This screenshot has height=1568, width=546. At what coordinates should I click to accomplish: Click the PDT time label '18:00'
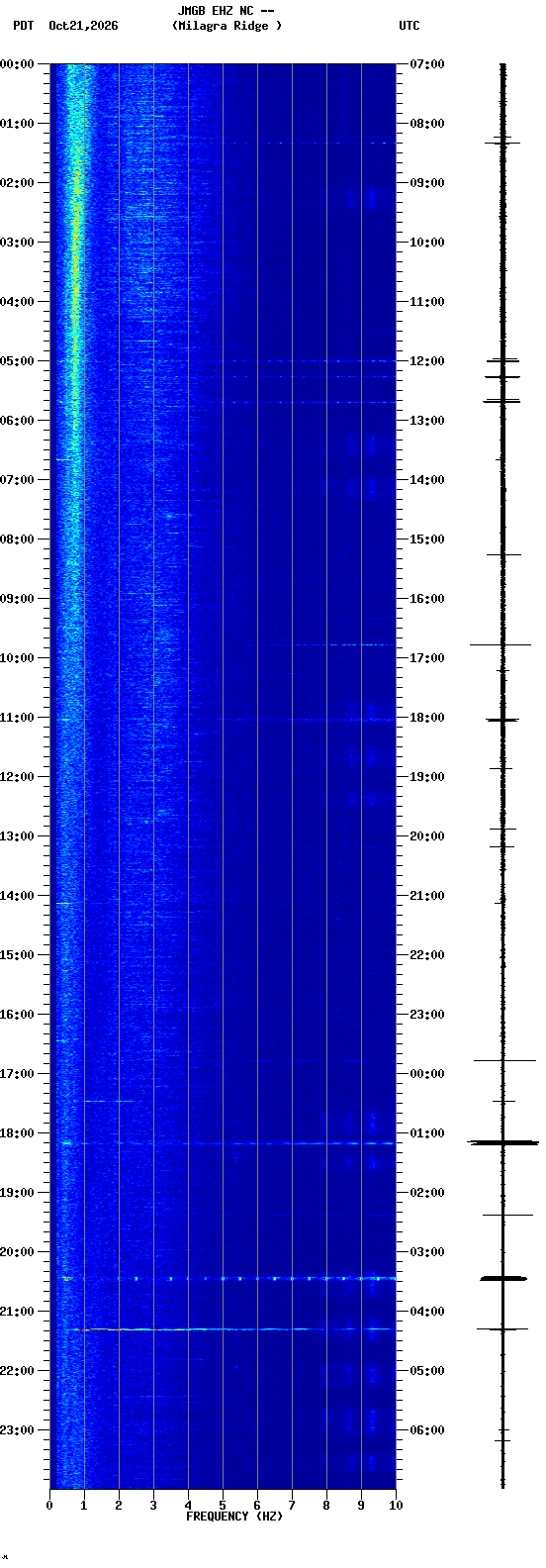coord(17,1133)
